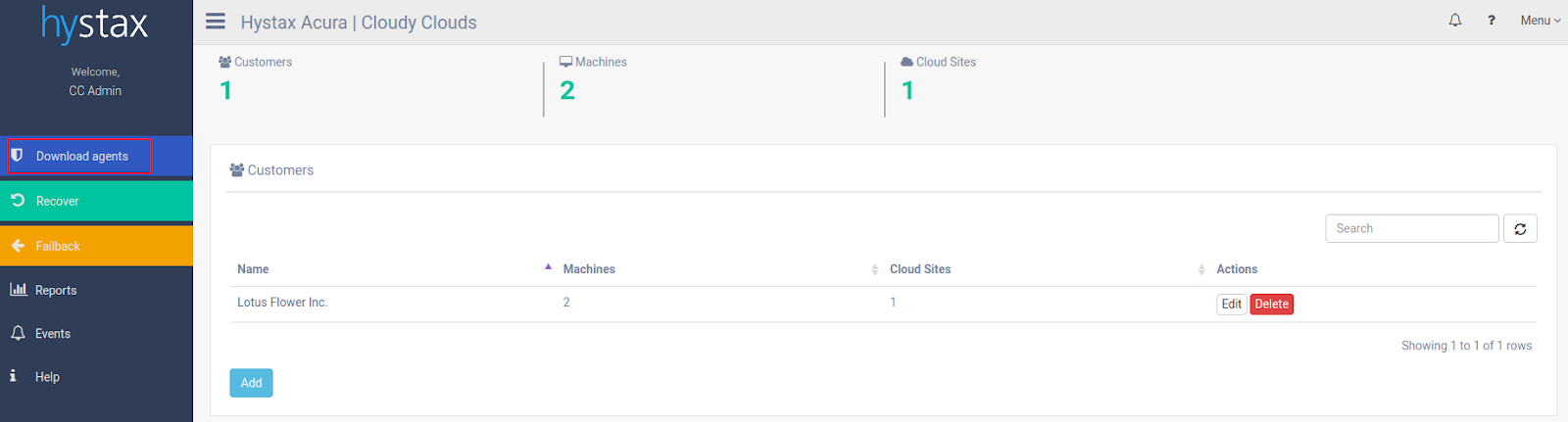Click the Customers group icon in summary

(x=225, y=62)
